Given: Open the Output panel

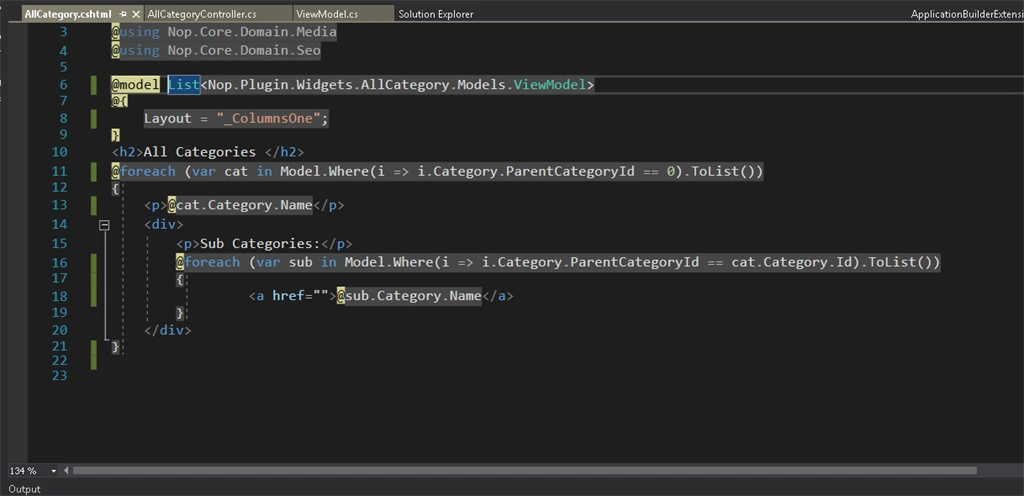Looking at the screenshot, I should click(x=24, y=489).
